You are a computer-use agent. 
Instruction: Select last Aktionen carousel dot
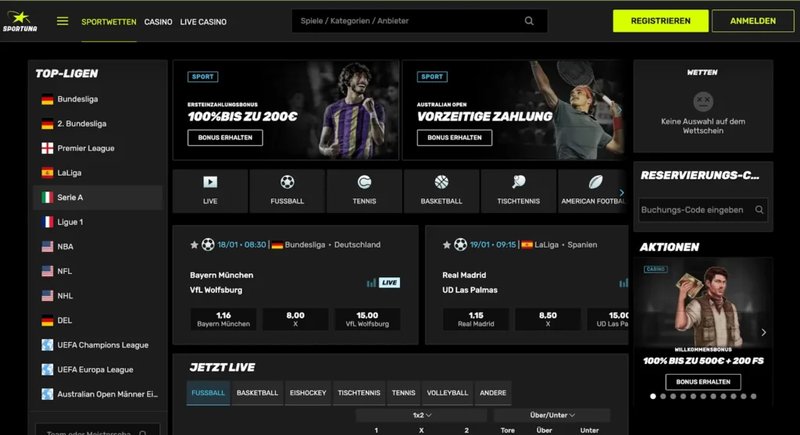[754, 396]
